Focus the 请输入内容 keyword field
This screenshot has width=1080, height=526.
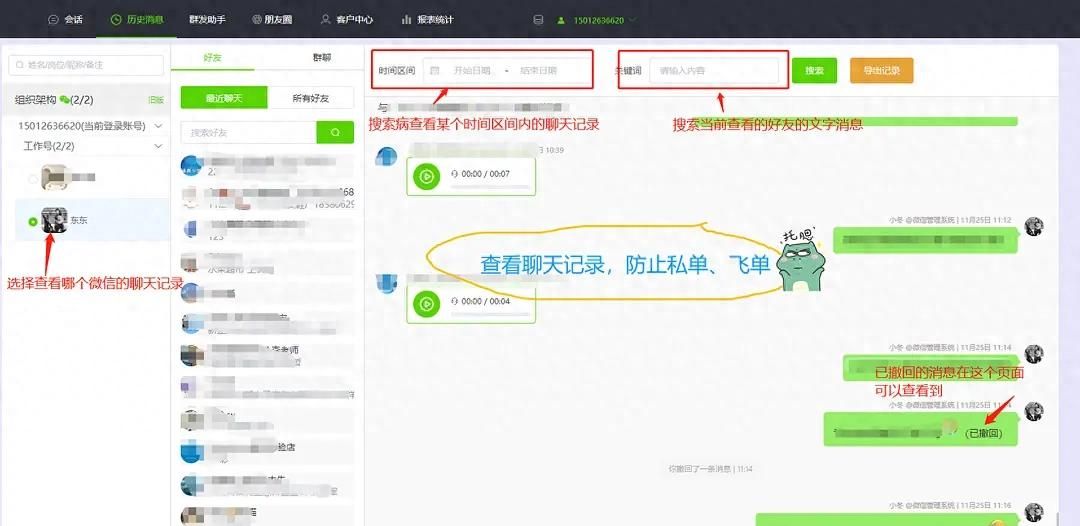point(714,70)
